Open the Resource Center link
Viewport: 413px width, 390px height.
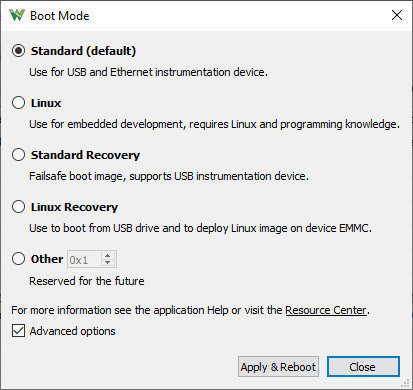click(326, 310)
